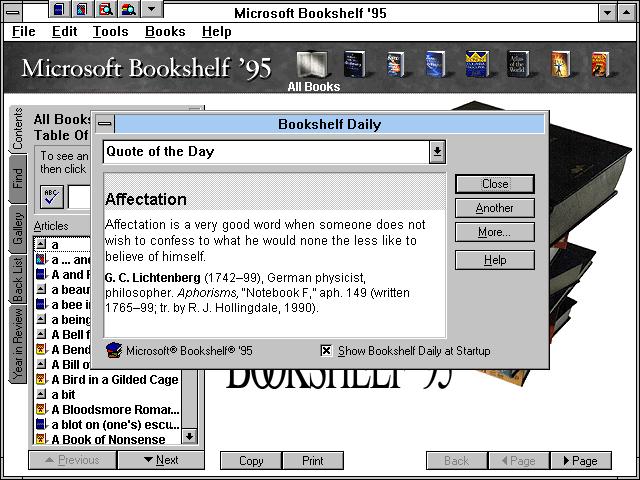Switch to the Year in Review side tab
The image size is (640, 480).
(18, 345)
